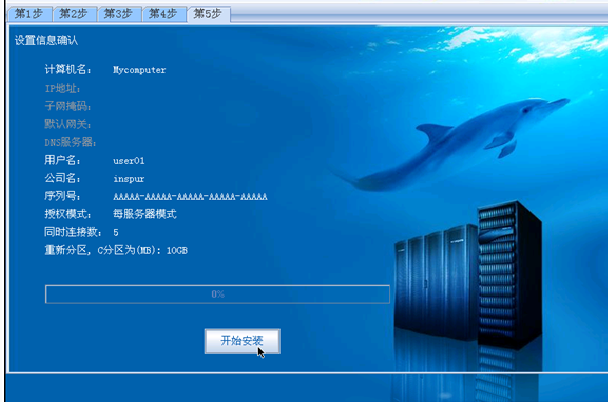Click the 0% installation progress bar
Screen dimensions: 608x402
[x=217, y=294]
